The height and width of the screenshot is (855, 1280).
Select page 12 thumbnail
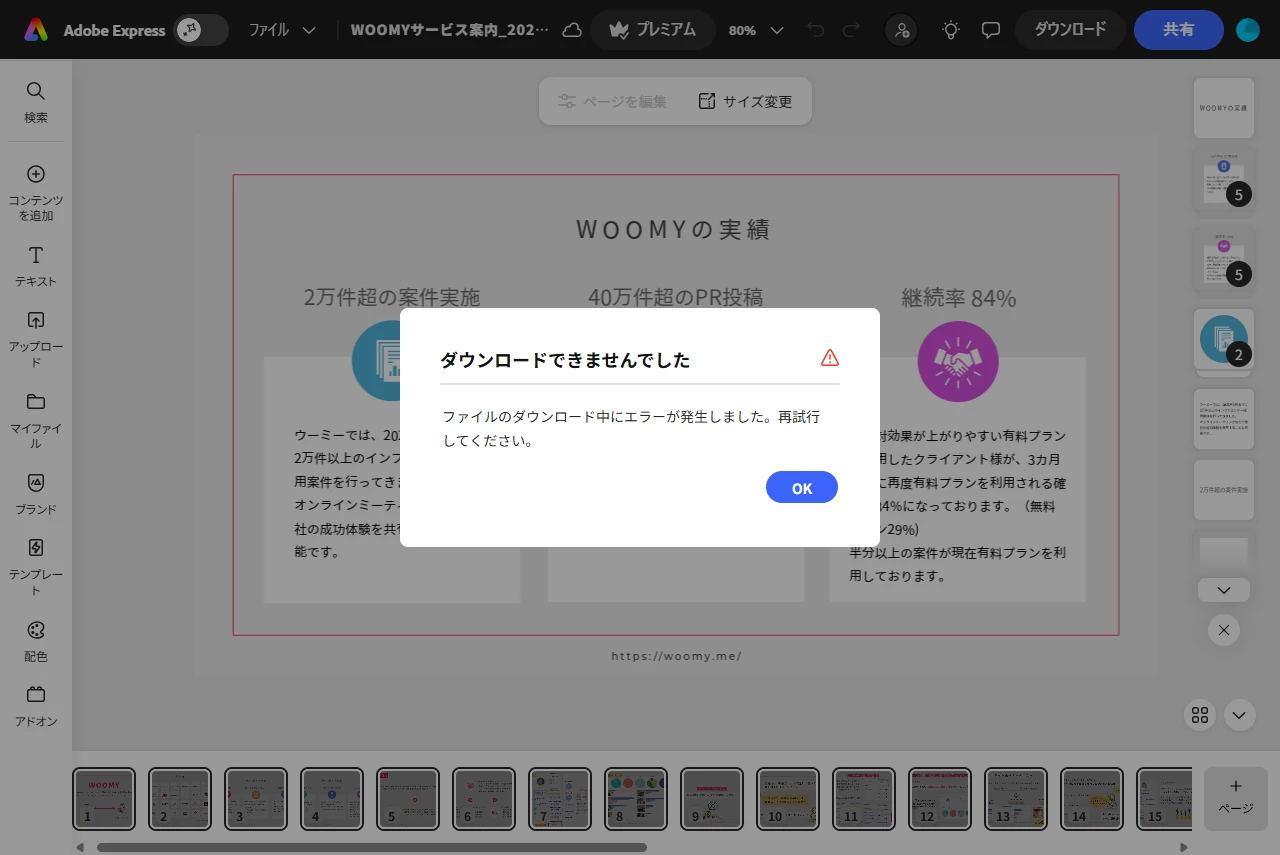[940, 799]
